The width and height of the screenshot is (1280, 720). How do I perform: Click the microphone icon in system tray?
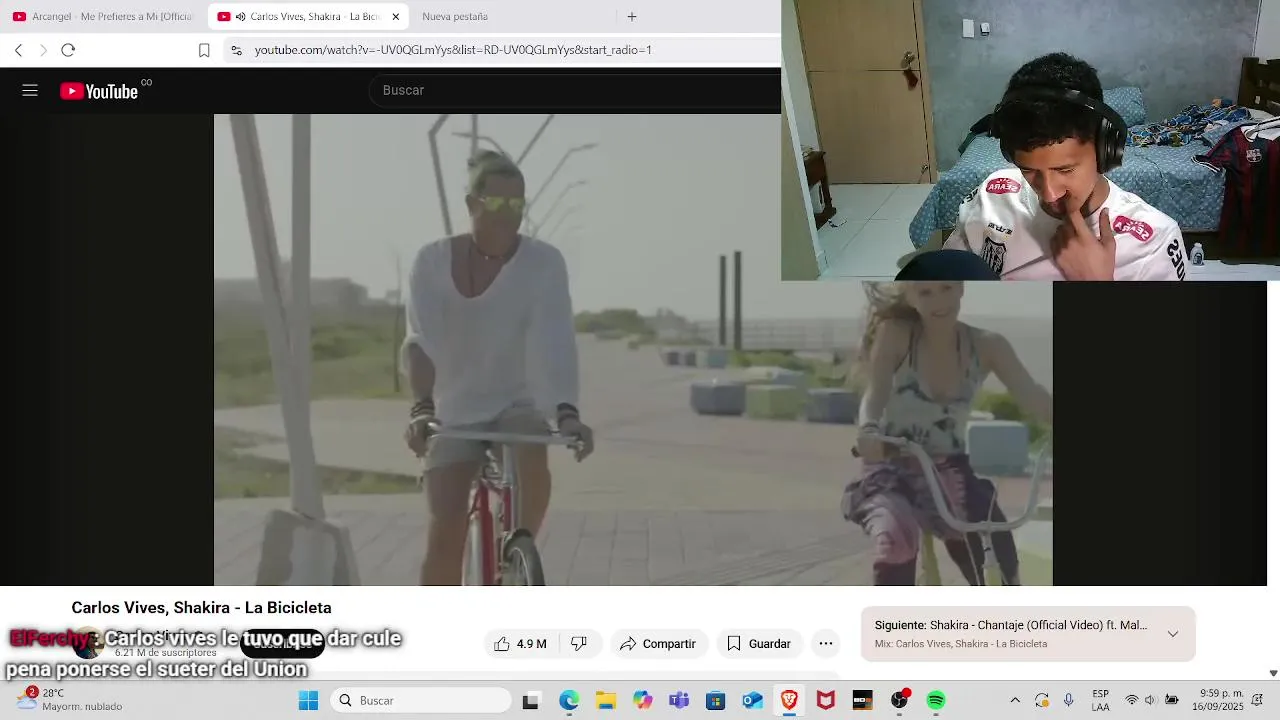[1069, 701]
